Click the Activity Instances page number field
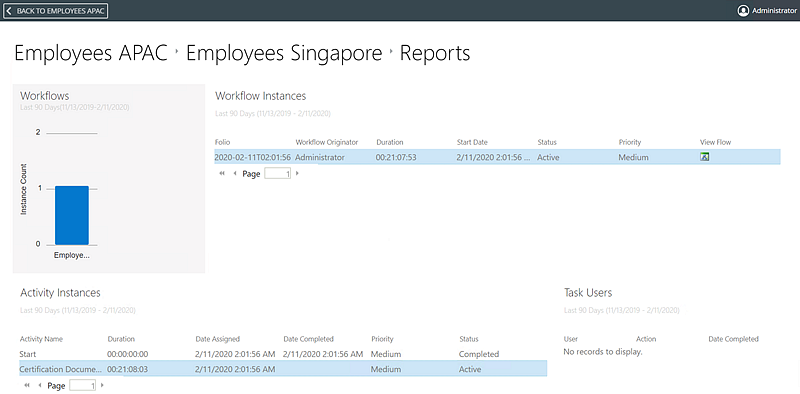Viewport: 800px width, 394px height. tap(83, 385)
